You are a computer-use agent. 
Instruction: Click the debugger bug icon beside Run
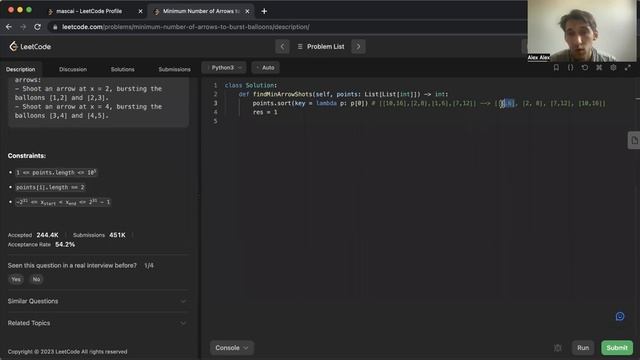pos(558,348)
